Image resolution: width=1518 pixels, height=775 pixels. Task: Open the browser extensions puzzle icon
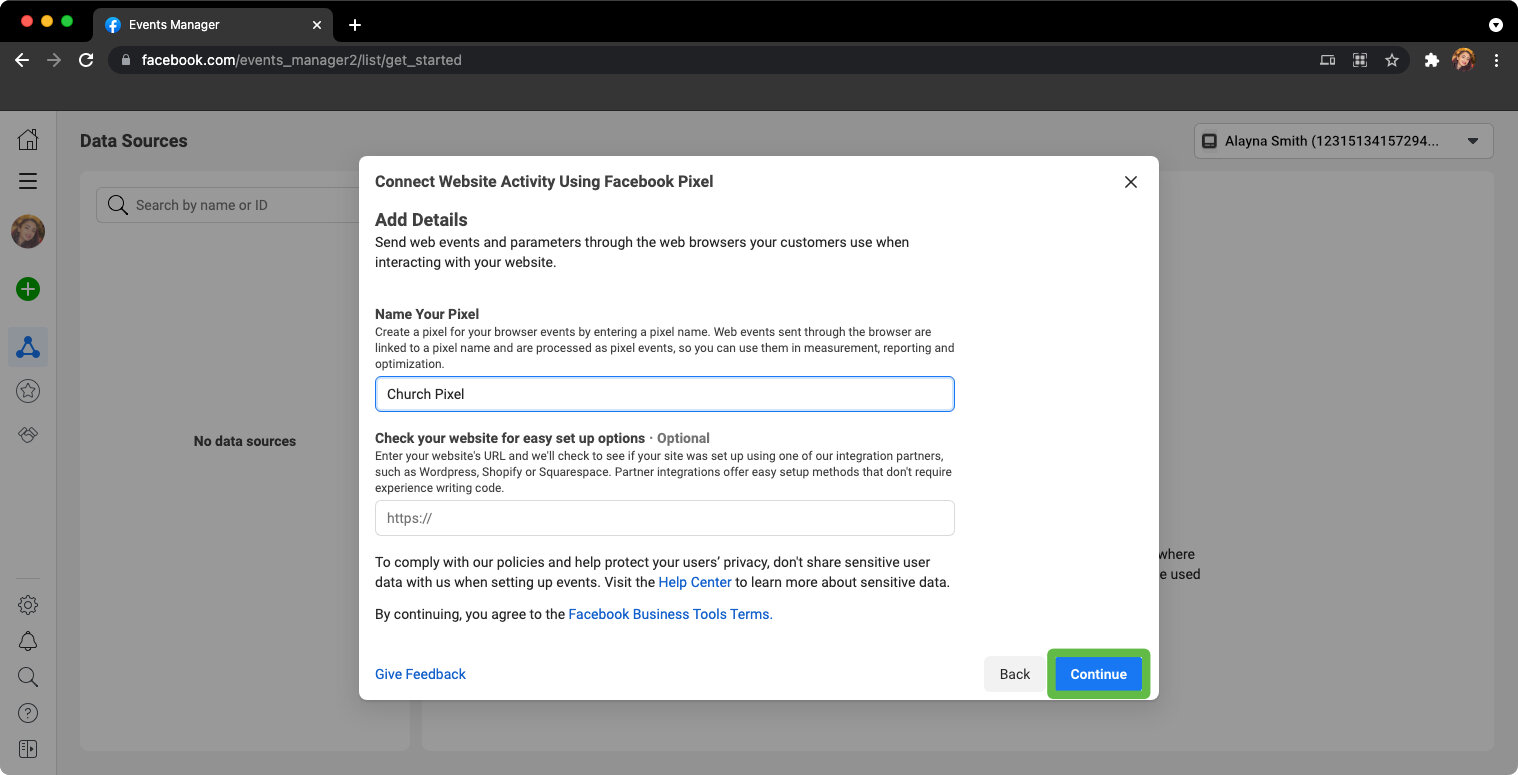point(1432,60)
